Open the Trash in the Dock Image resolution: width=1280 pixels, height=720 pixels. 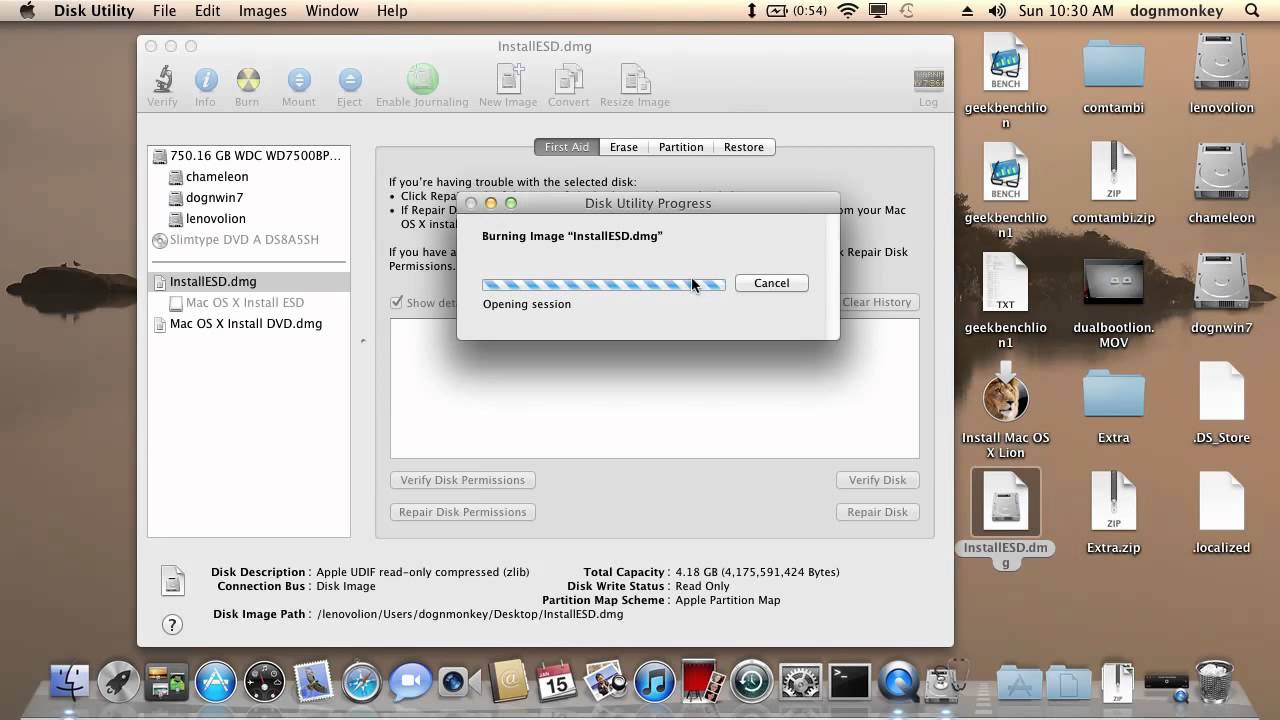click(1214, 680)
